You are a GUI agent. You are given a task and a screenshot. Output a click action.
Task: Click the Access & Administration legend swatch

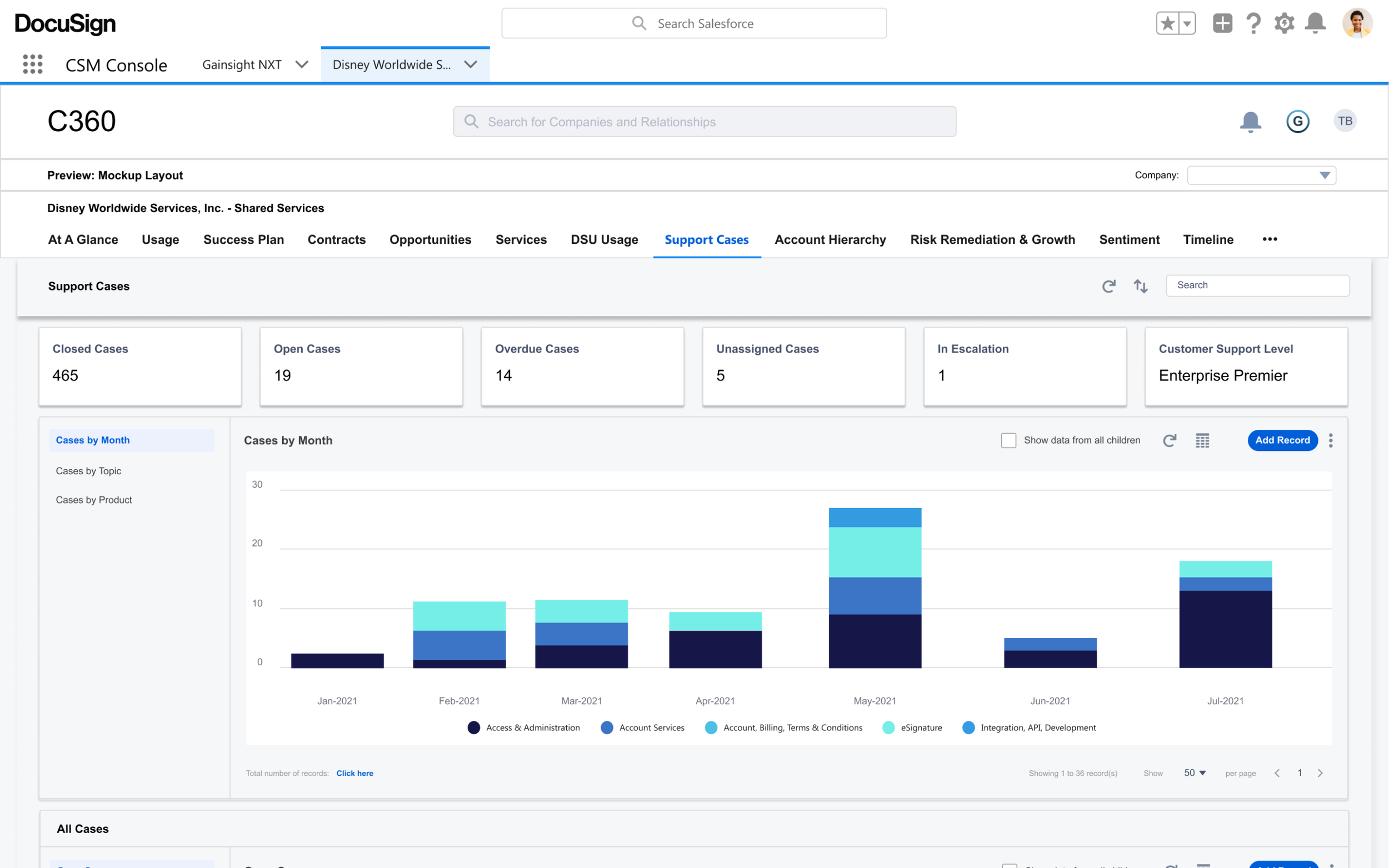click(x=474, y=727)
